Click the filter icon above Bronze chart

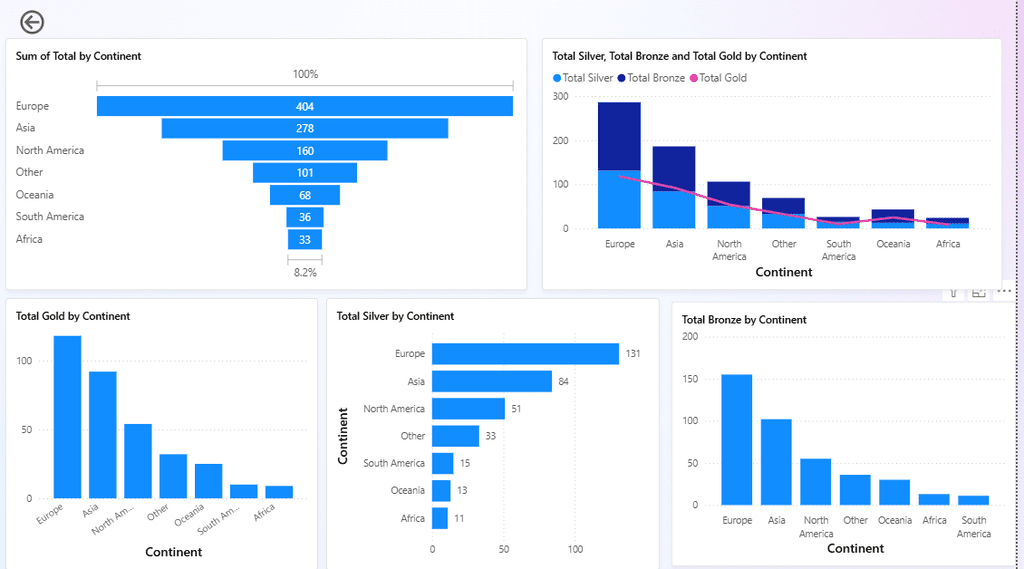953,292
